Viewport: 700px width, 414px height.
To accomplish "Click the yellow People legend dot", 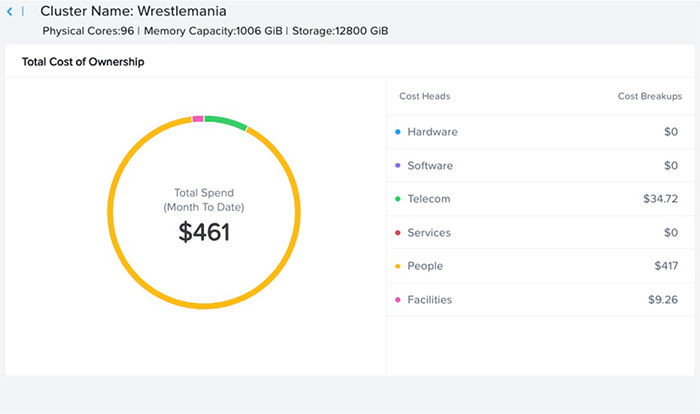I will click(398, 266).
